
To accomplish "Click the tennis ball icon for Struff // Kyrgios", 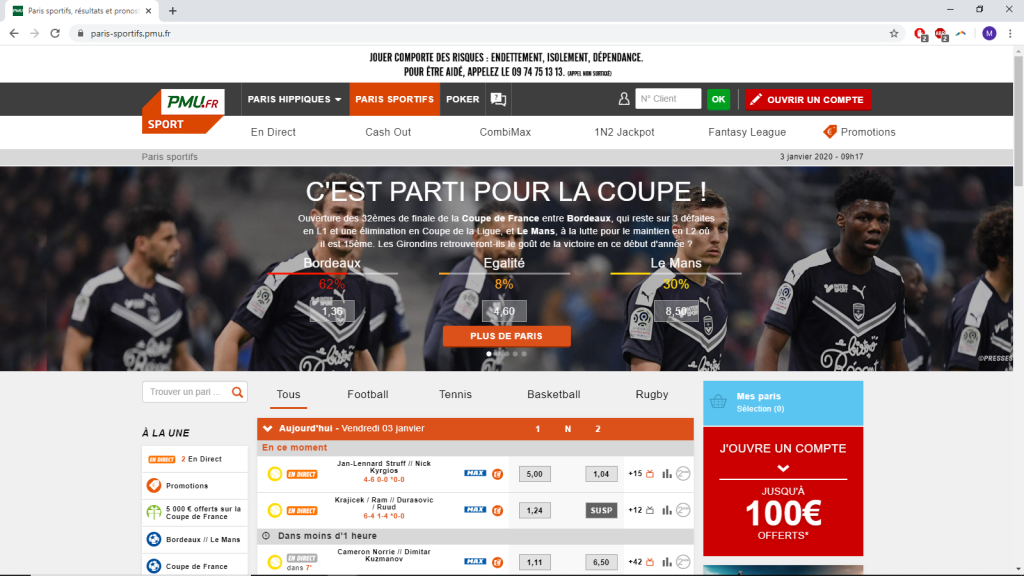I will click(x=275, y=474).
